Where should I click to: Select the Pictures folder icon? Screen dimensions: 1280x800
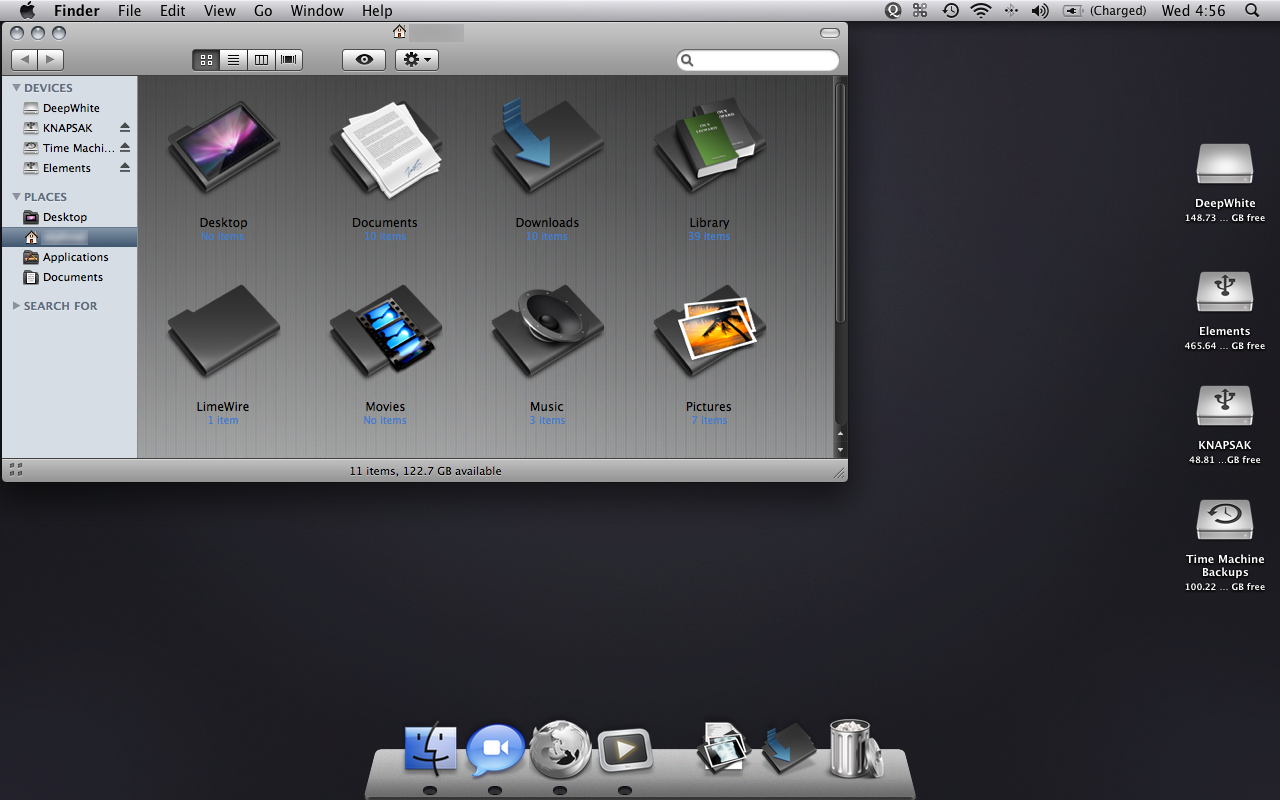709,330
